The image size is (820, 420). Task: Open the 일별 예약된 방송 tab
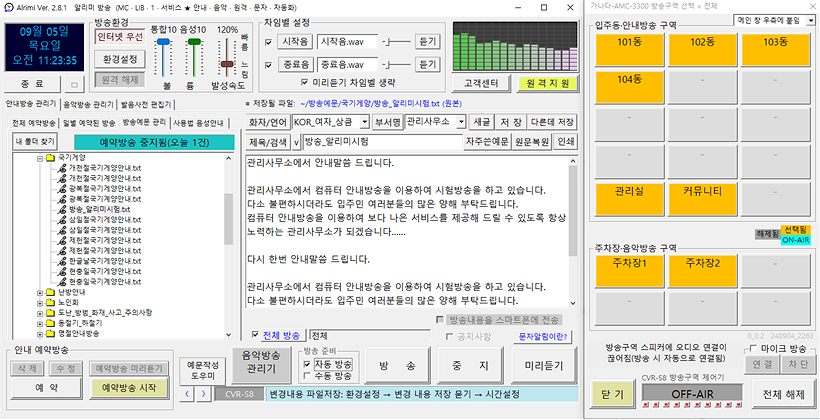88,123
